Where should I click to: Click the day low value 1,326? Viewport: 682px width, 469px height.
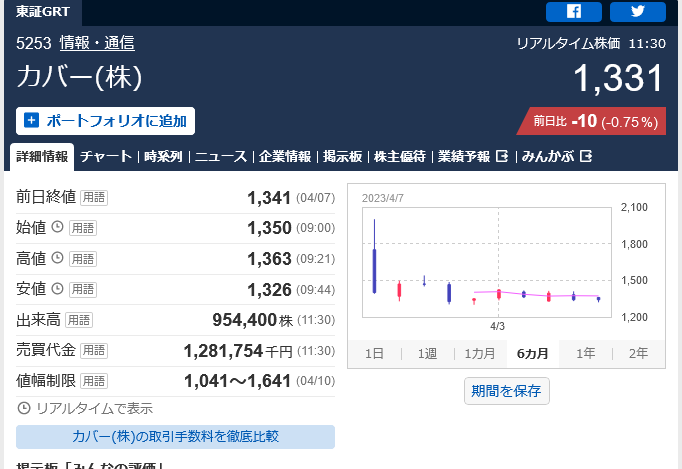[269, 290]
